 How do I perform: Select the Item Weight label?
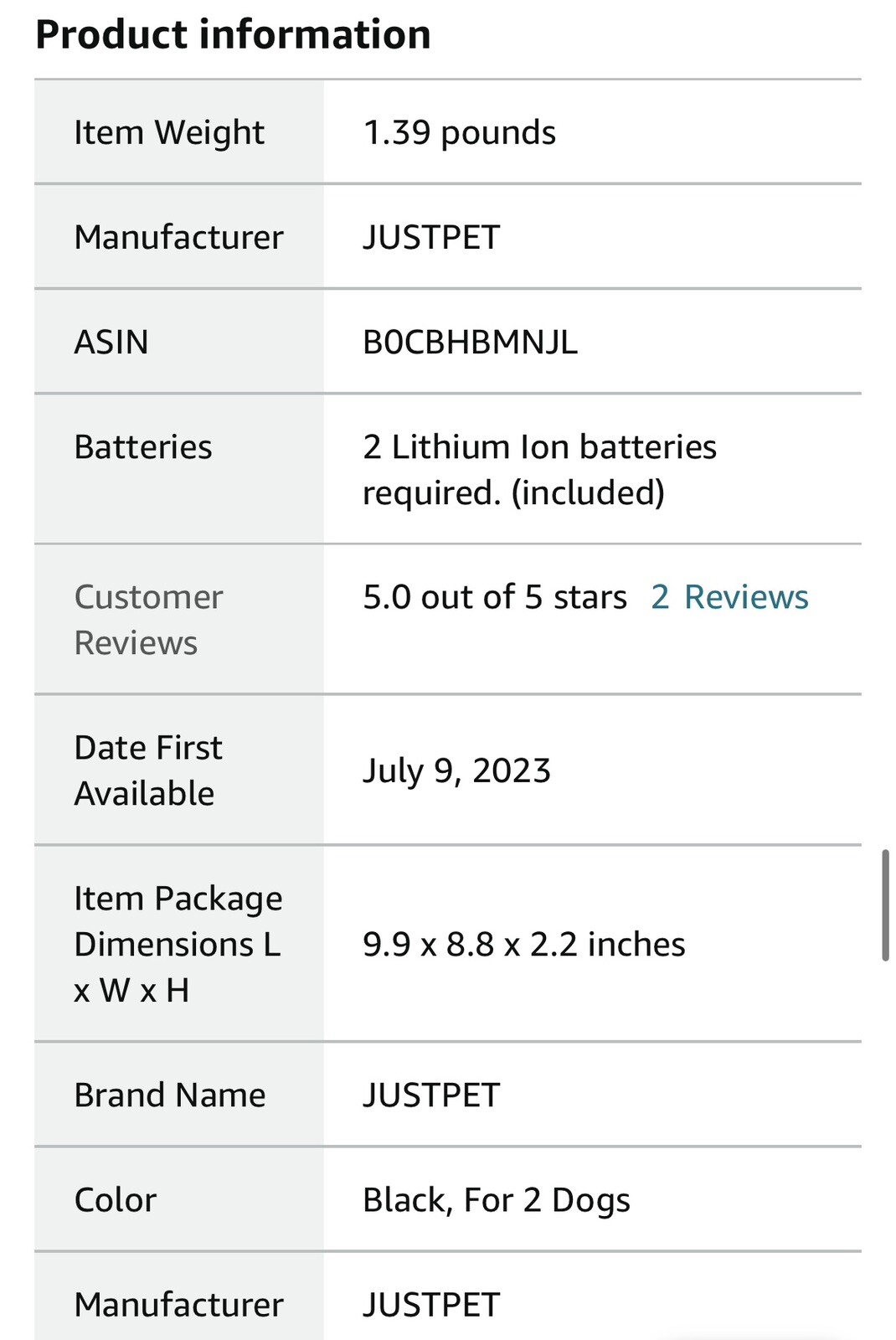click(169, 133)
